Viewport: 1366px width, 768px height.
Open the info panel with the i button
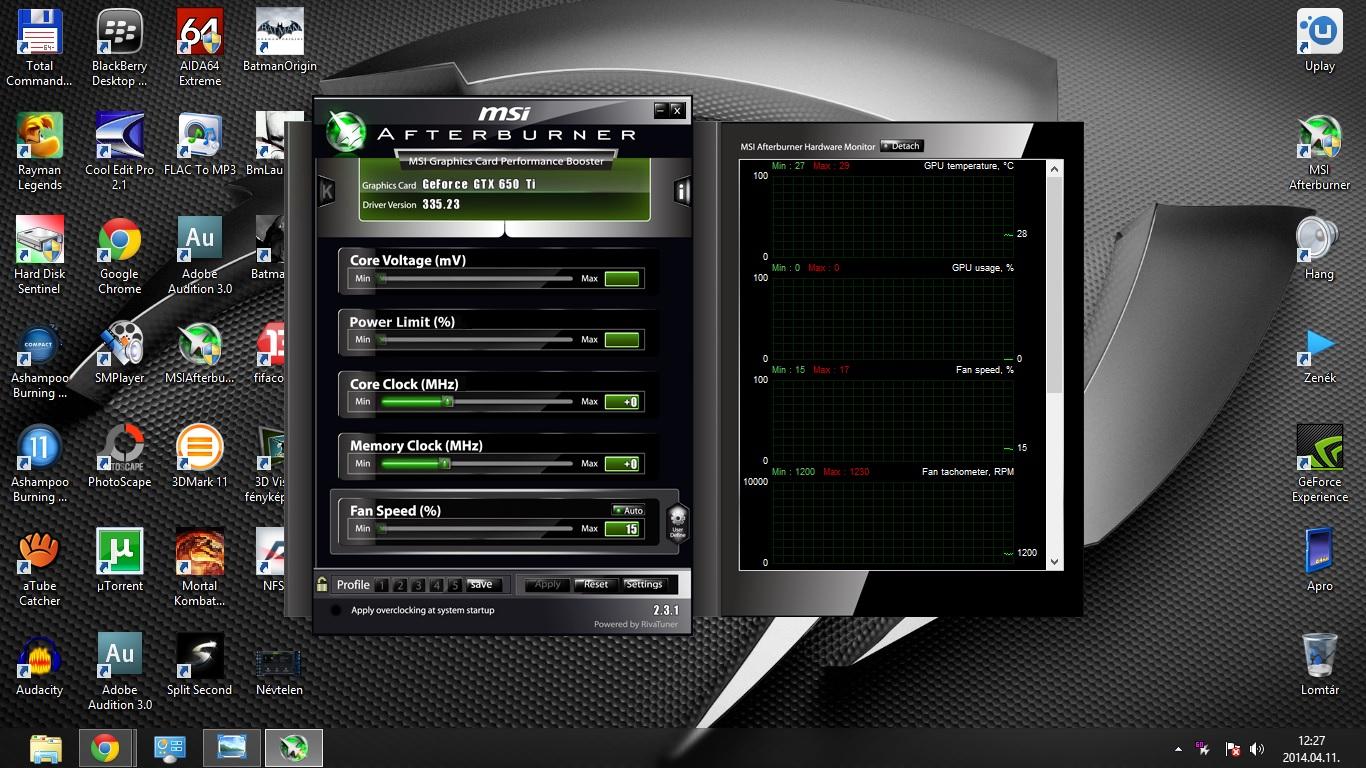[683, 191]
